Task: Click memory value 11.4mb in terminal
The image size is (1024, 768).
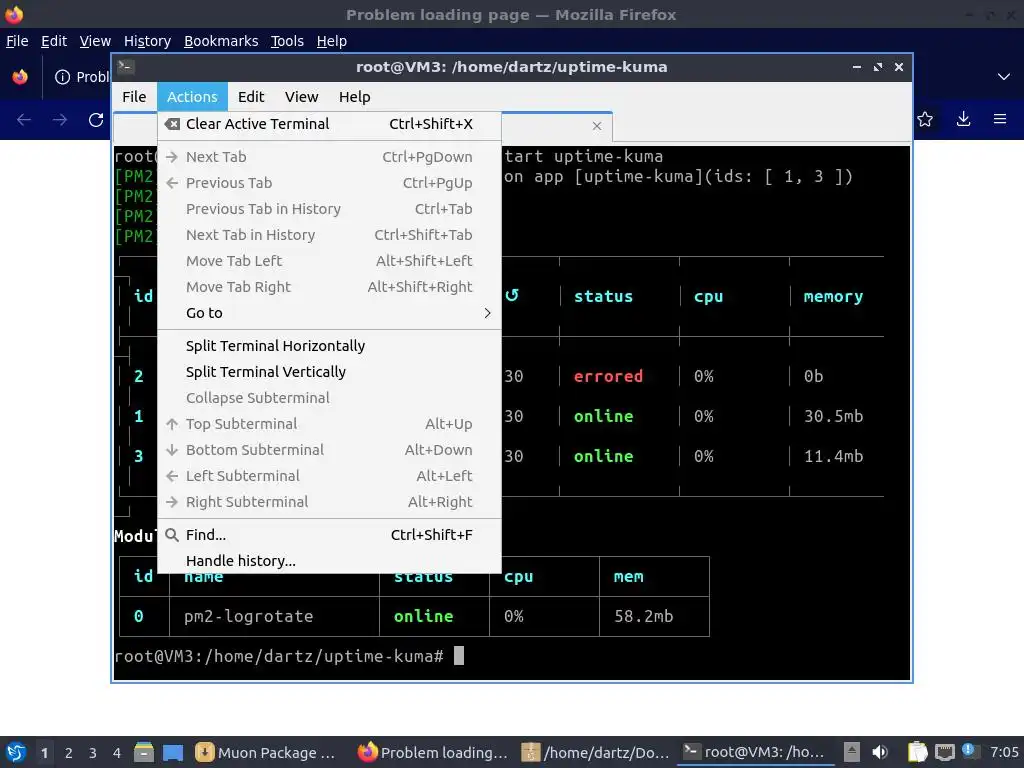Action: pyautogui.click(x=833, y=456)
